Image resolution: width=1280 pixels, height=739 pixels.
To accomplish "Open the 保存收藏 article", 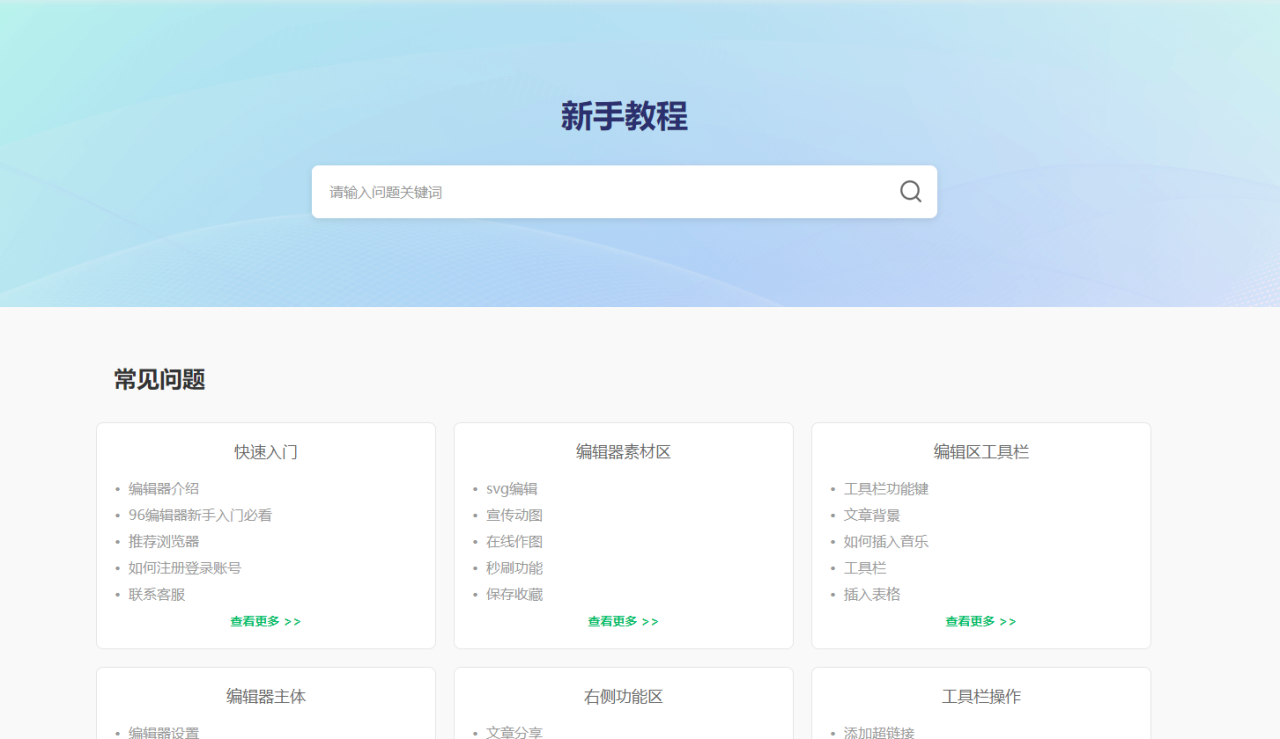I will [514, 594].
